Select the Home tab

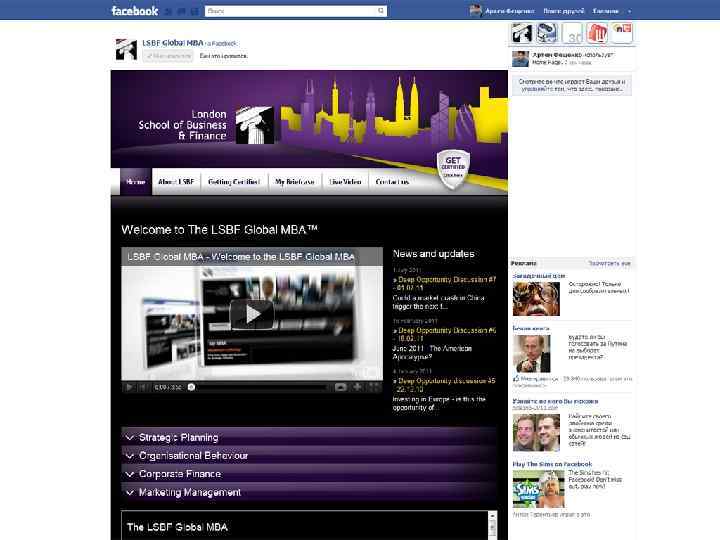(x=136, y=182)
